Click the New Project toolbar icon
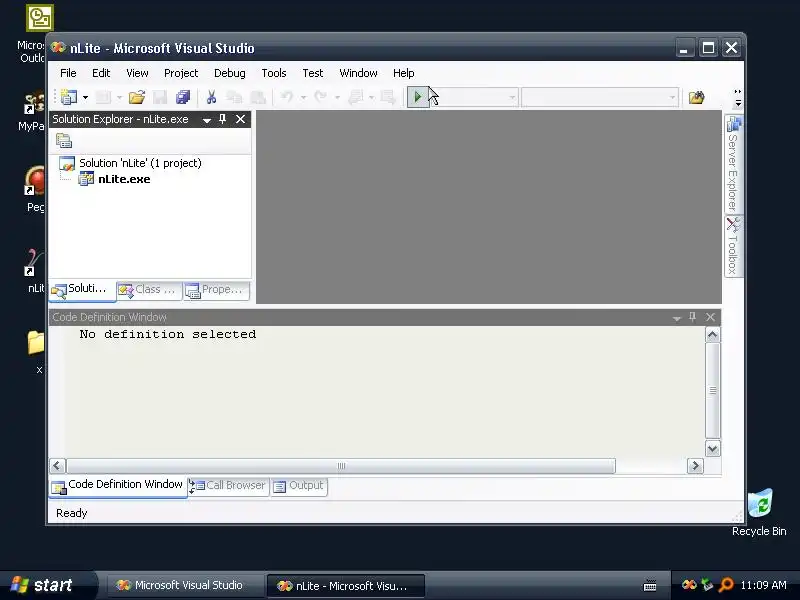This screenshot has height=600, width=800. coord(69,97)
